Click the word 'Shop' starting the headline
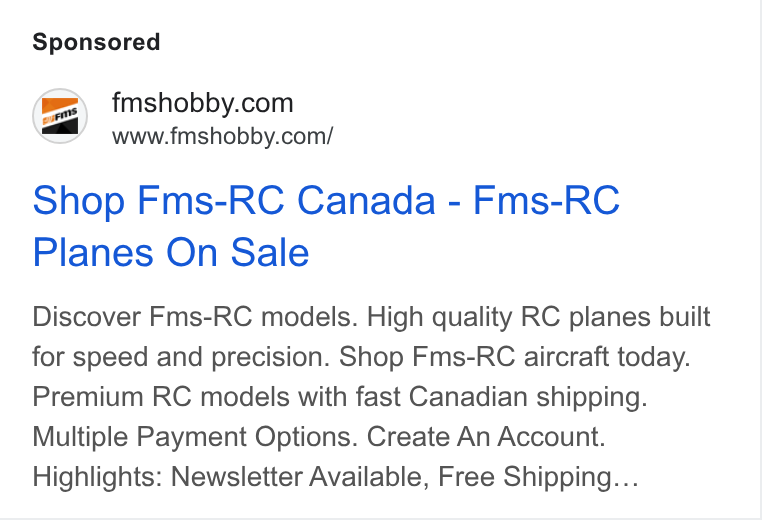The height and width of the screenshot is (520, 762). tap(79, 200)
